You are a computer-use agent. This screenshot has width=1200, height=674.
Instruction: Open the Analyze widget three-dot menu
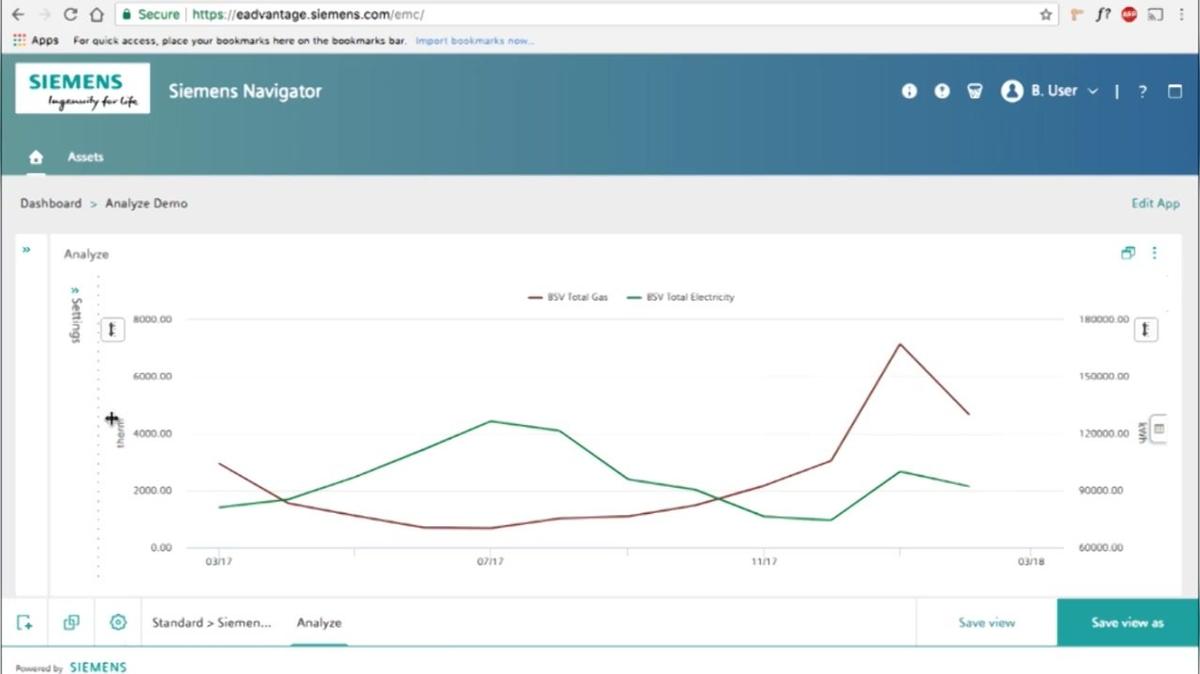click(1154, 253)
